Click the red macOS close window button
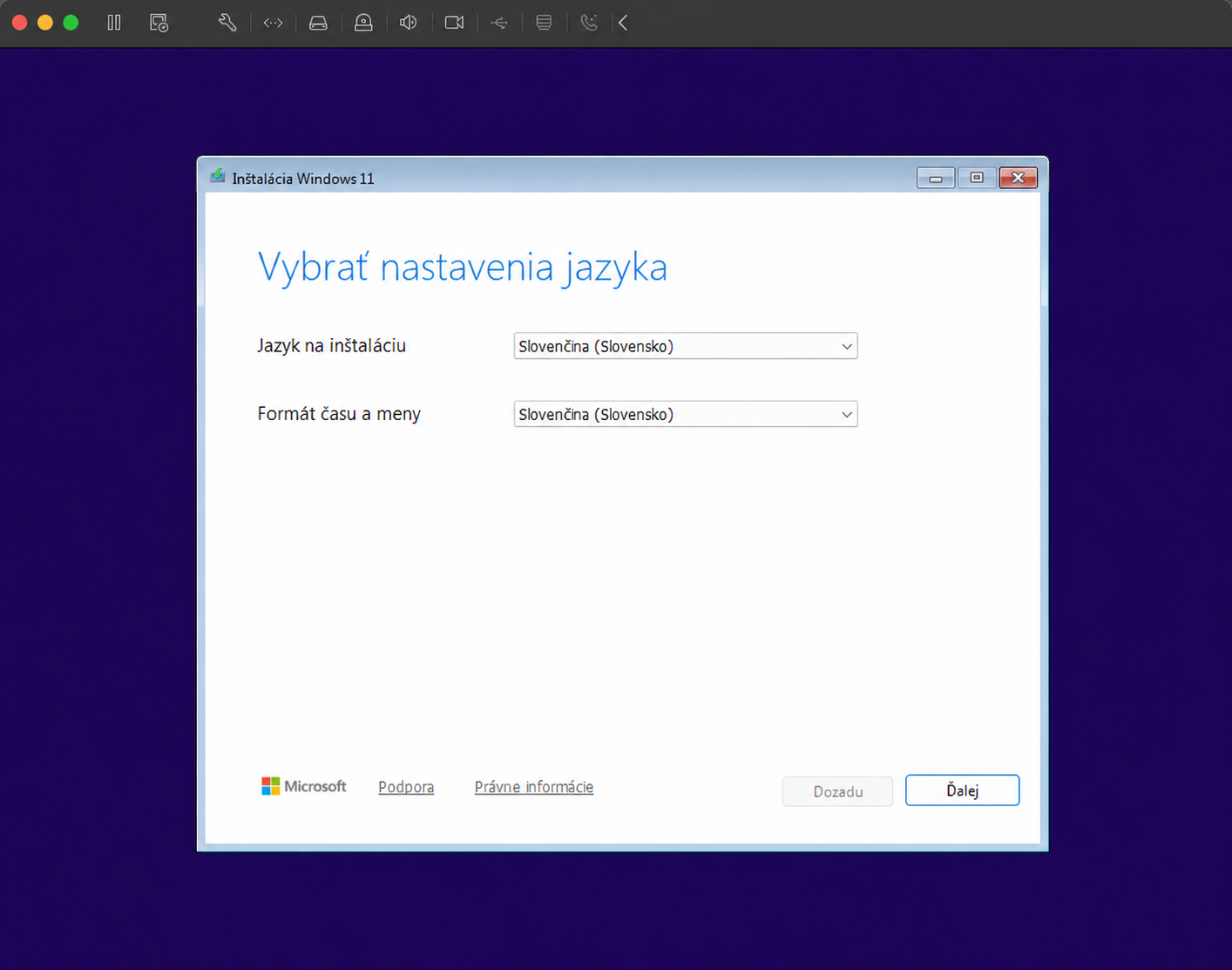The height and width of the screenshot is (970, 1232). pyautogui.click(x=20, y=23)
